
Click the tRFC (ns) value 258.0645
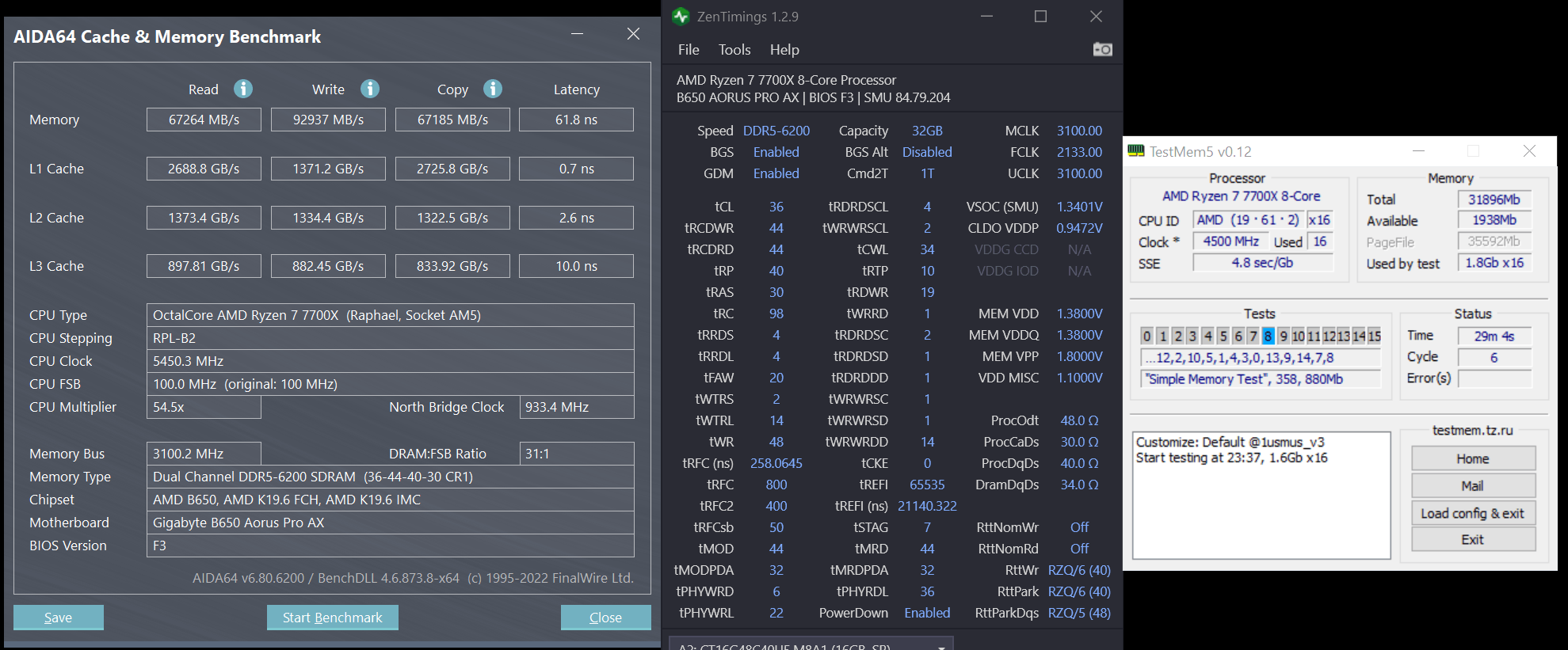click(776, 463)
